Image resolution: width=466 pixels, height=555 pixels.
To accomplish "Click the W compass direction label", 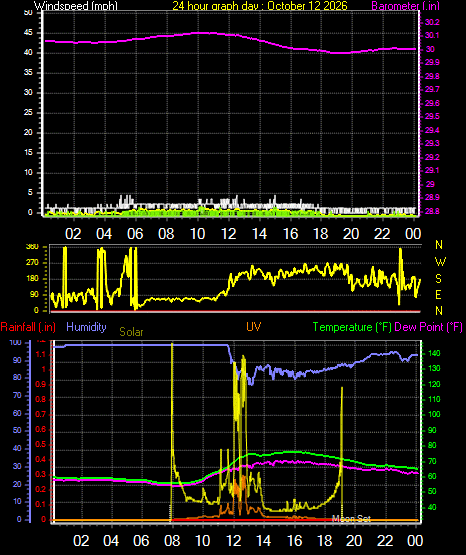I will [440, 262].
